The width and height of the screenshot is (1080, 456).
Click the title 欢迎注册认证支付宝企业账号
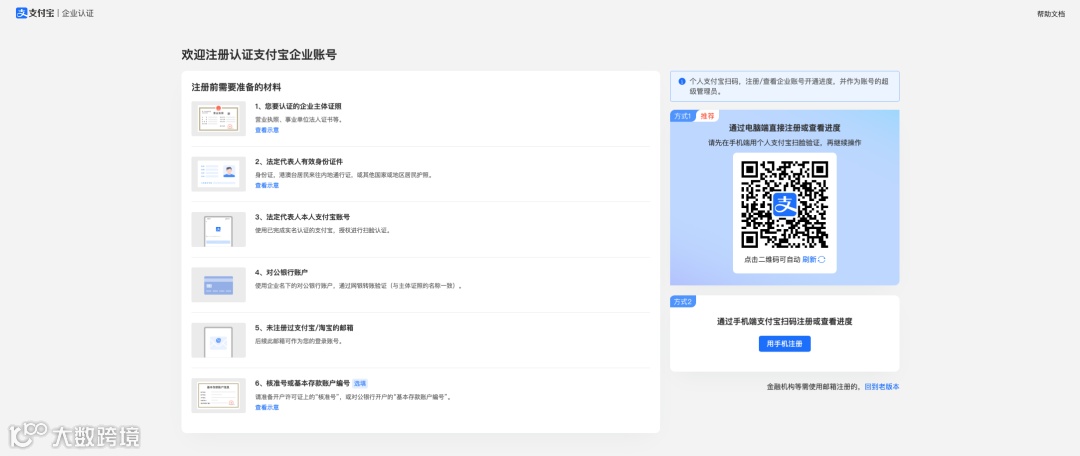coord(259,54)
